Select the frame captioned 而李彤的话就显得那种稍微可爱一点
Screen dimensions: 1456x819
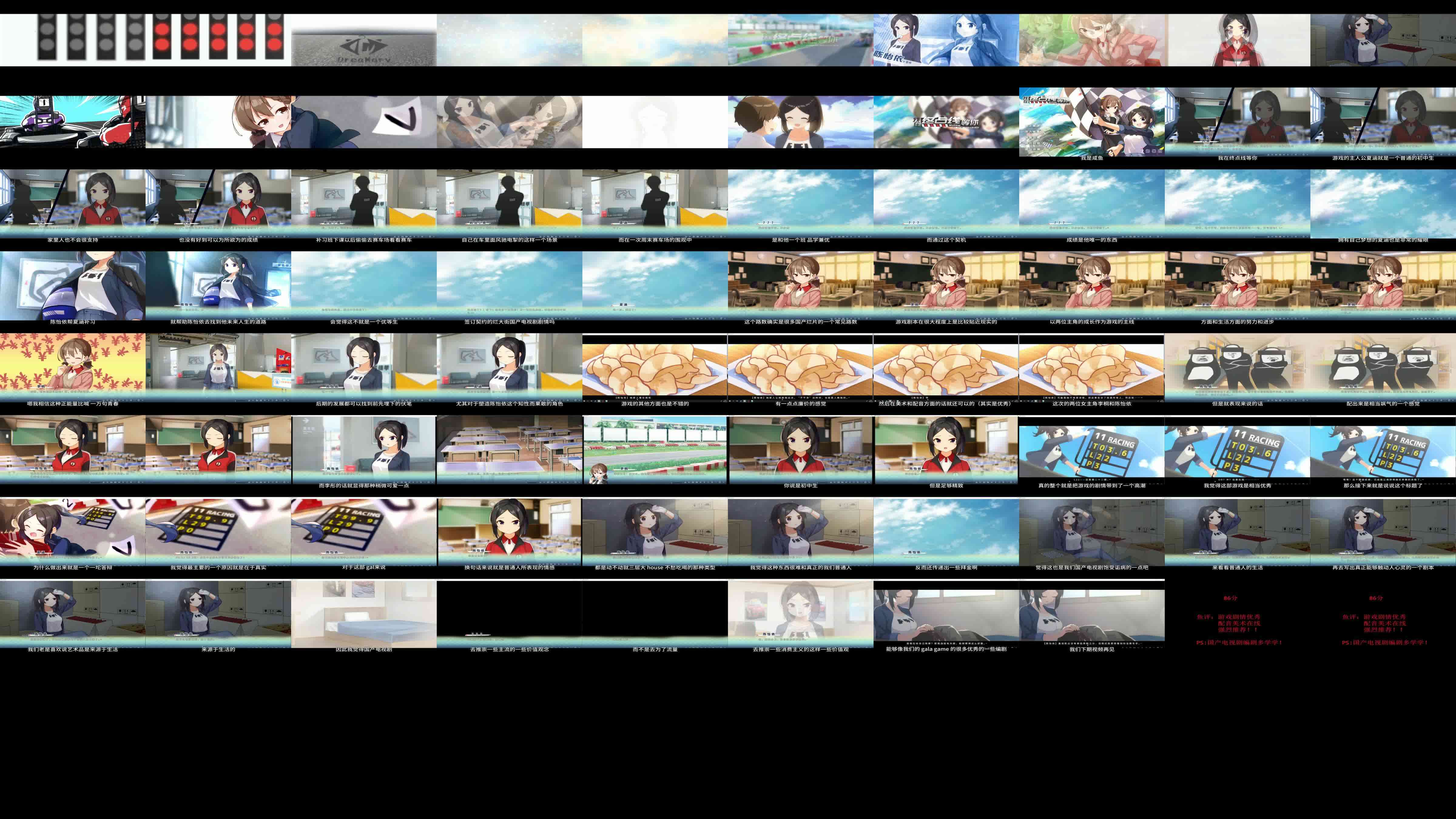(x=364, y=450)
